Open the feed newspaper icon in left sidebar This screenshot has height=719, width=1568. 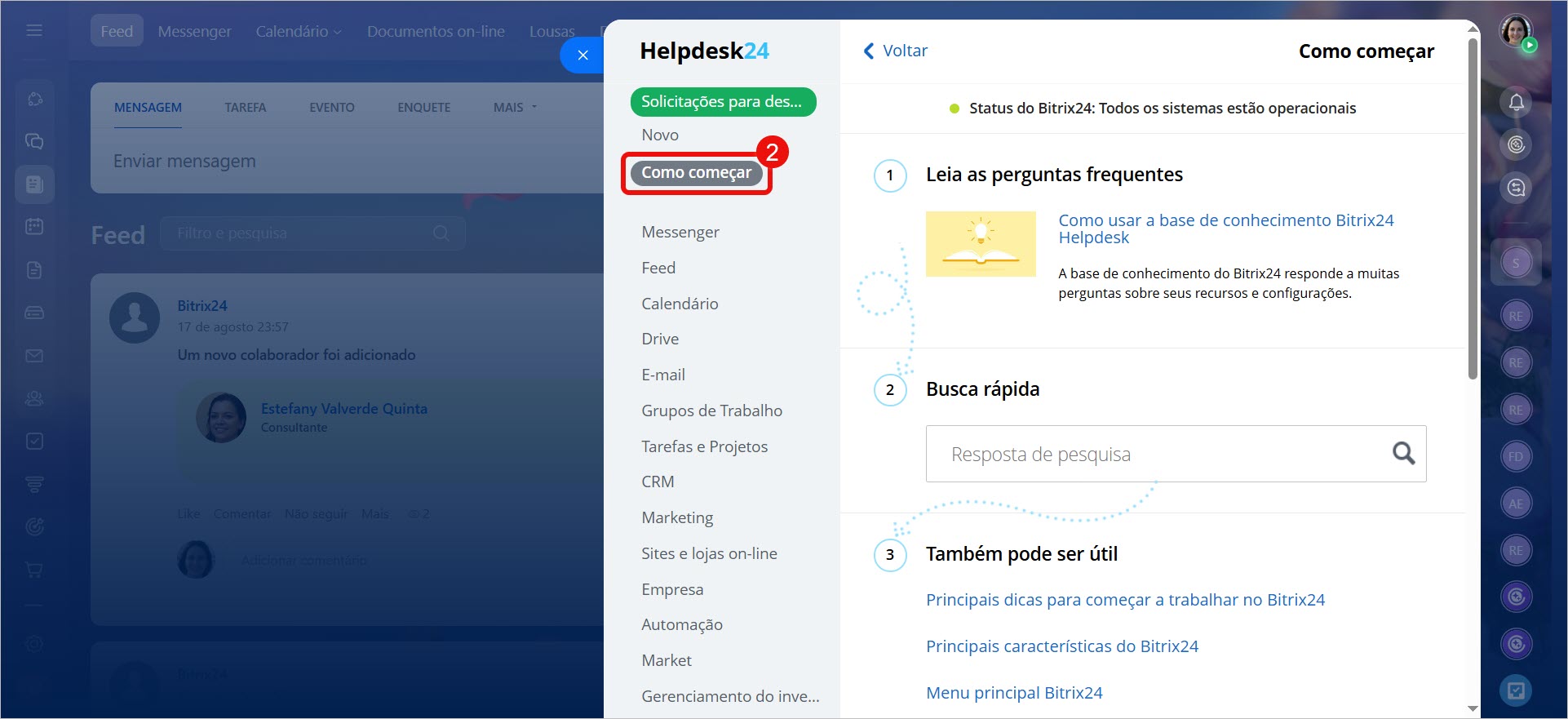pos(34,184)
